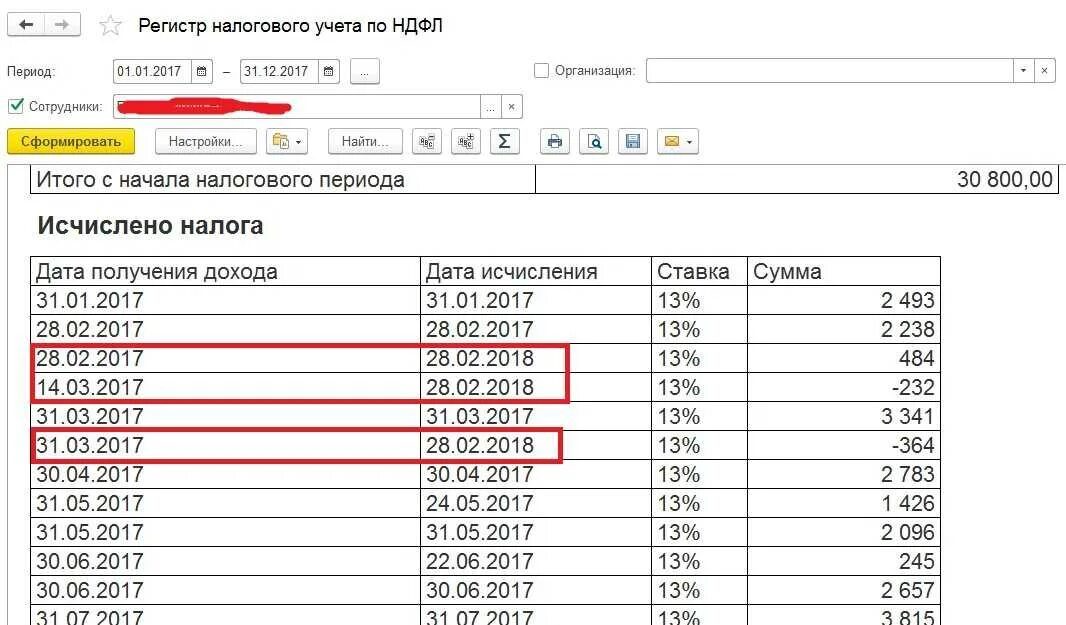The width and height of the screenshot is (1066, 625).
Task: Select header 'Ставка'
Action: point(700,271)
